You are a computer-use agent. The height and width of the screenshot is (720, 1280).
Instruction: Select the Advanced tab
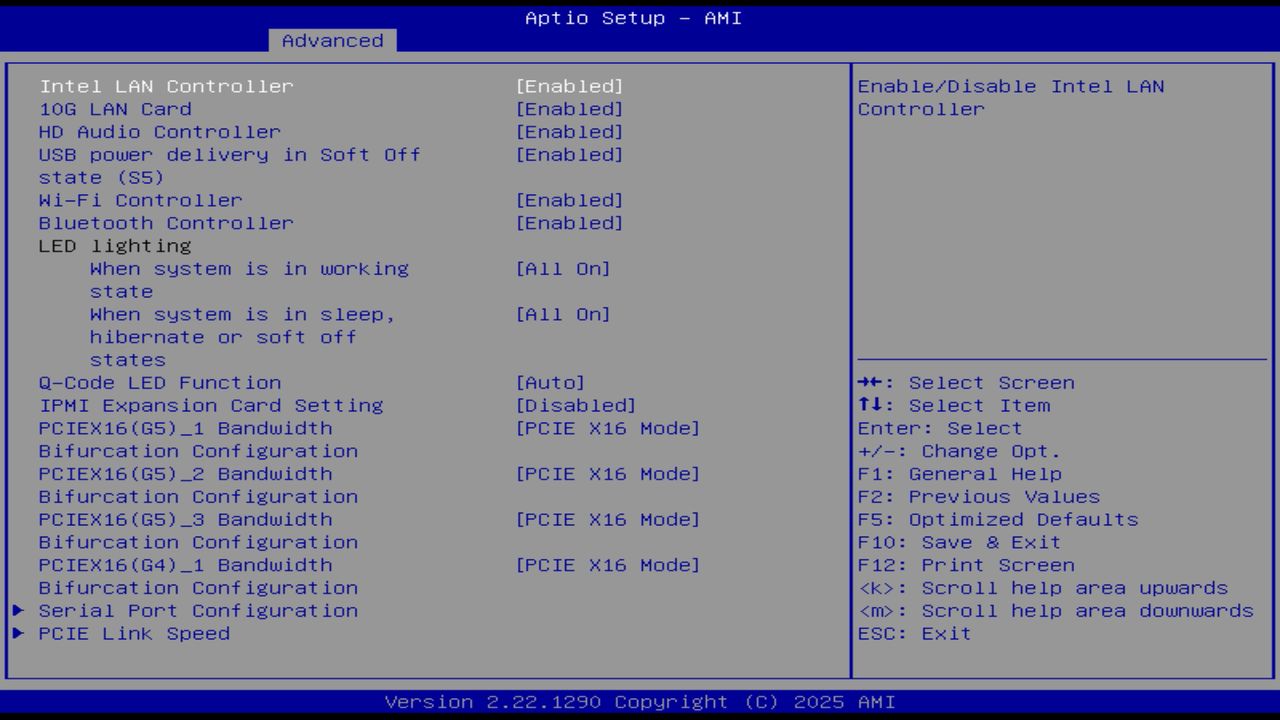(333, 40)
